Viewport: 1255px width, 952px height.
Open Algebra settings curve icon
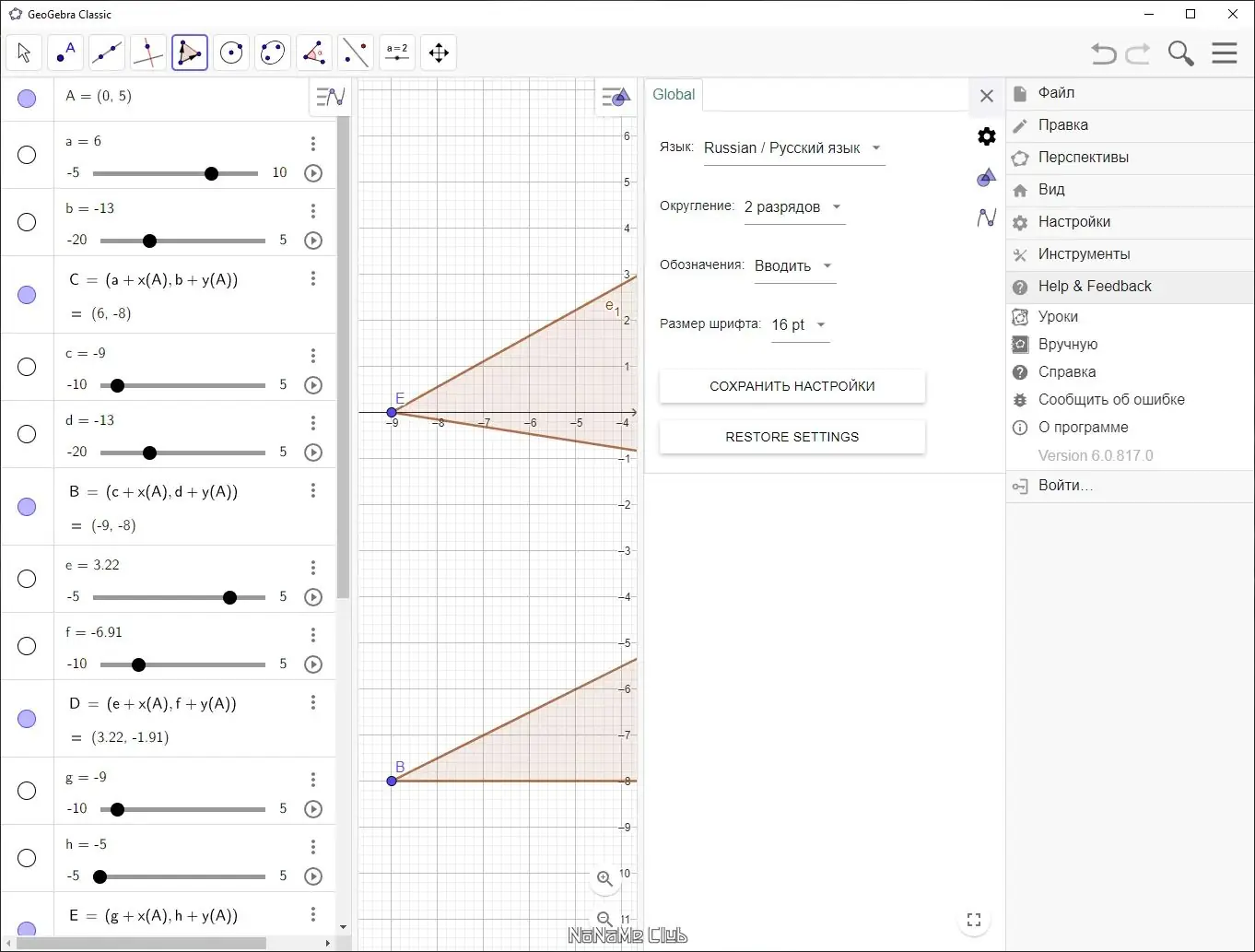pyautogui.click(x=987, y=217)
